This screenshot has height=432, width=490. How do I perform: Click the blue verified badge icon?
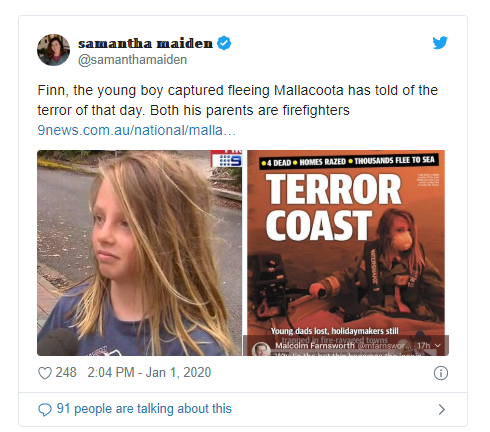pos(224,43)
